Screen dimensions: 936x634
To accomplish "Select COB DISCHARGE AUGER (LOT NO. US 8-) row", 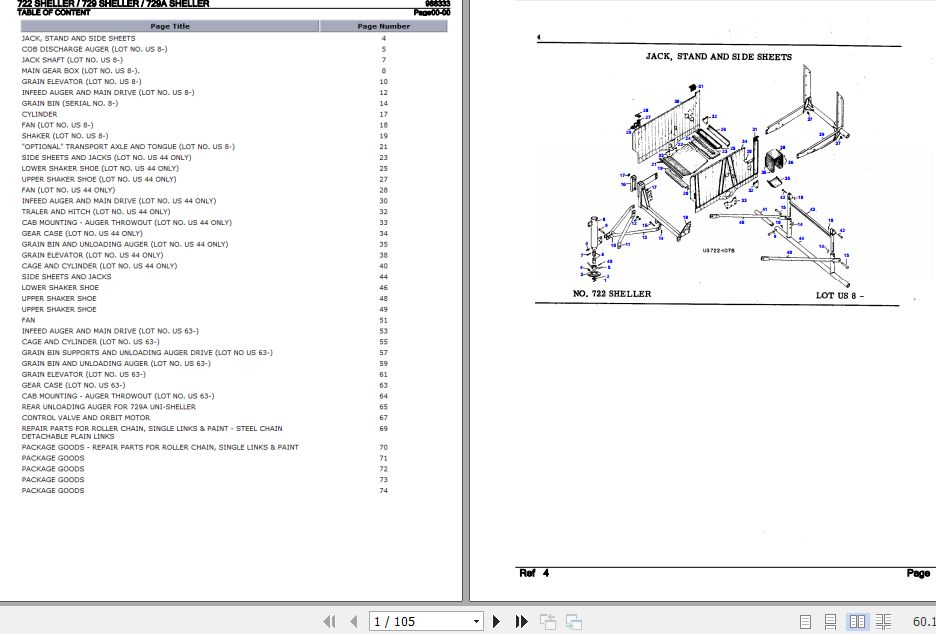I will pos(94,49).
